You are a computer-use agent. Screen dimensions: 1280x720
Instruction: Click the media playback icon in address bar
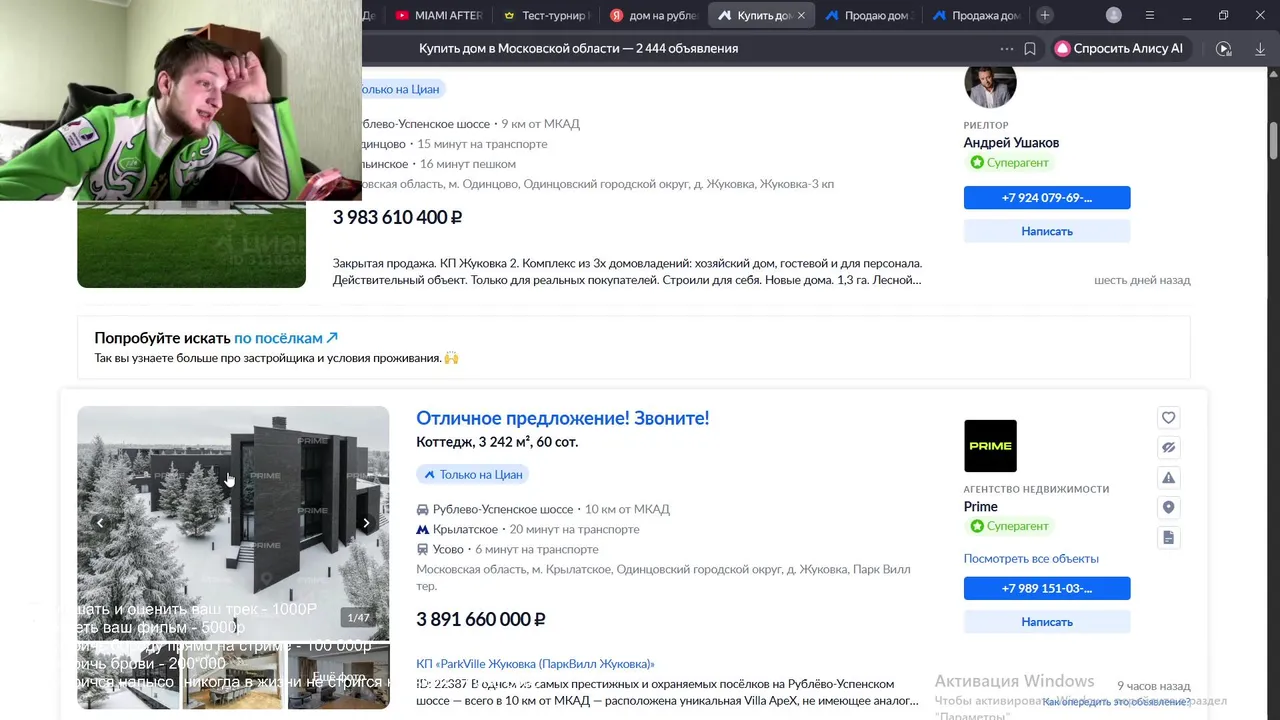pos(1223,48)
